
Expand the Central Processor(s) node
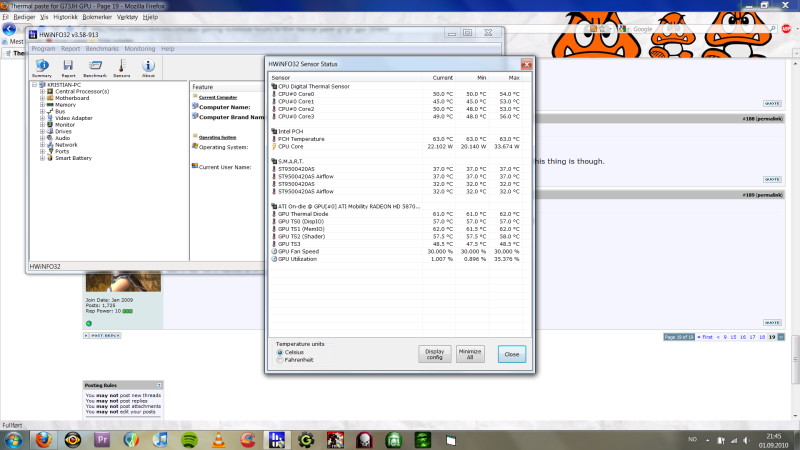point(42,91)
